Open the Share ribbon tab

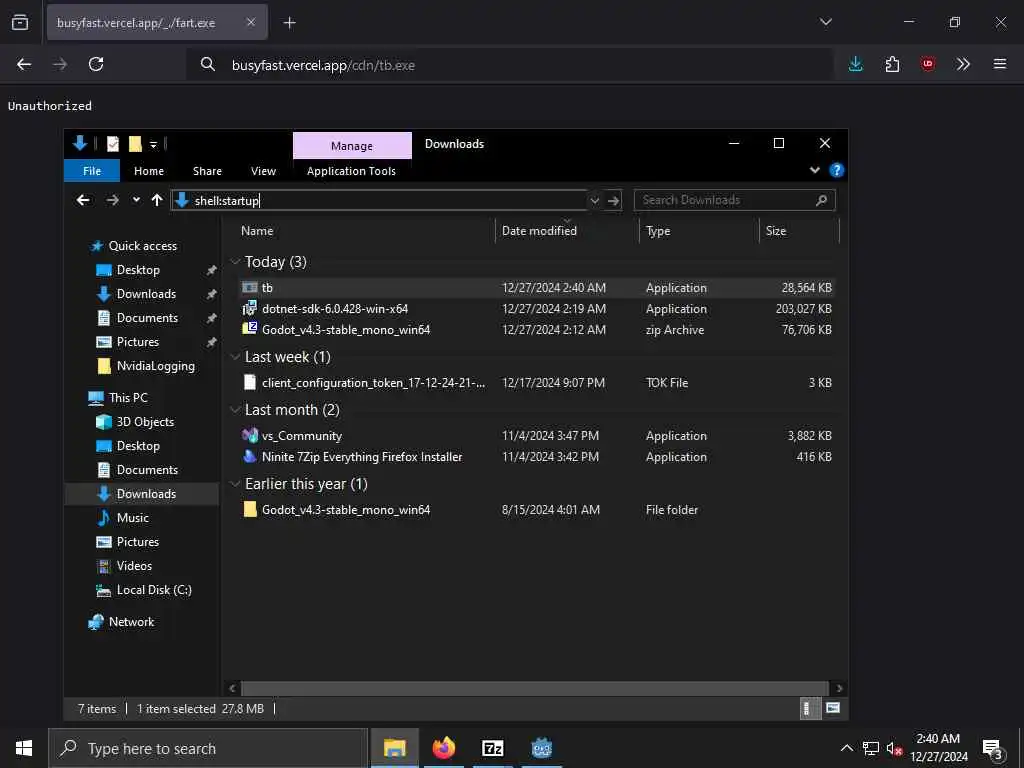pos(207,171)
